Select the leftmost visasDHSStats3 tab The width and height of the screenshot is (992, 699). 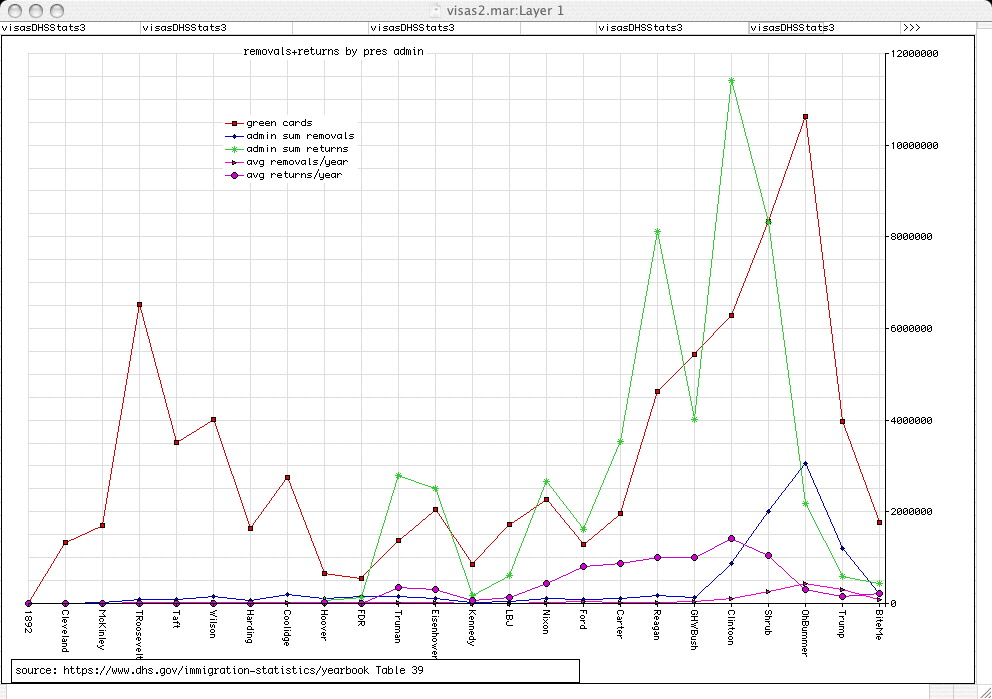(x=44, y=28)
